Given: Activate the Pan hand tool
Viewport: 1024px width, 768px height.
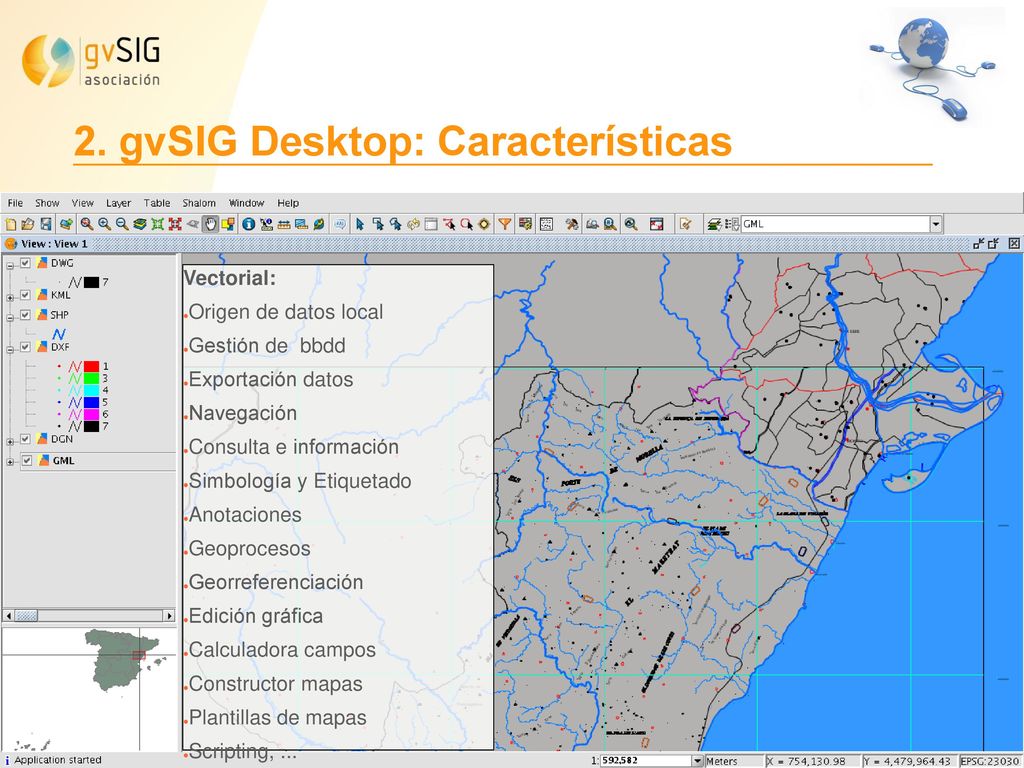Looking at the screenshot, I should (210, 224).
